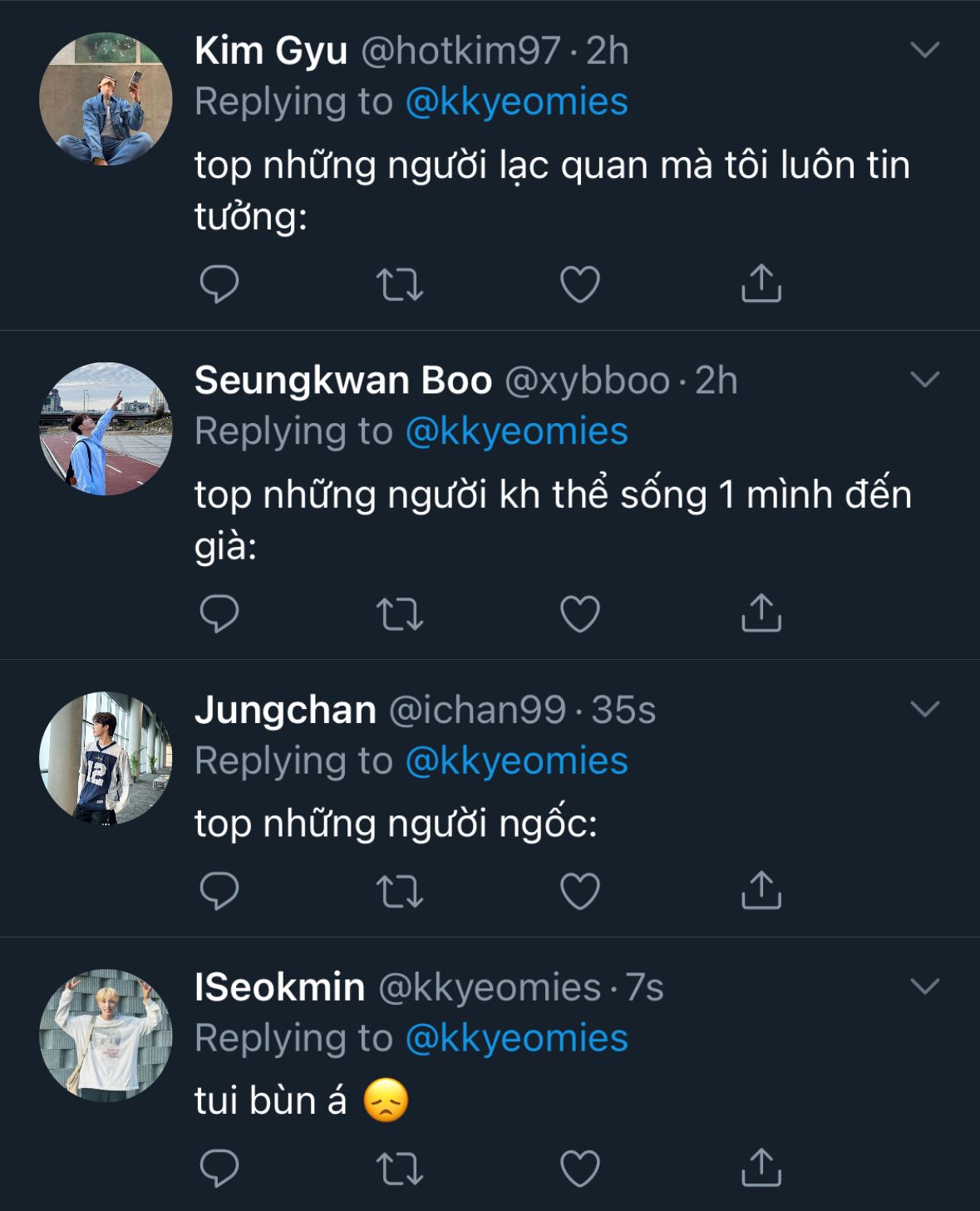Open Jungchan's profile name
This screenshot has height=1211, width=980.
(285, 711)
